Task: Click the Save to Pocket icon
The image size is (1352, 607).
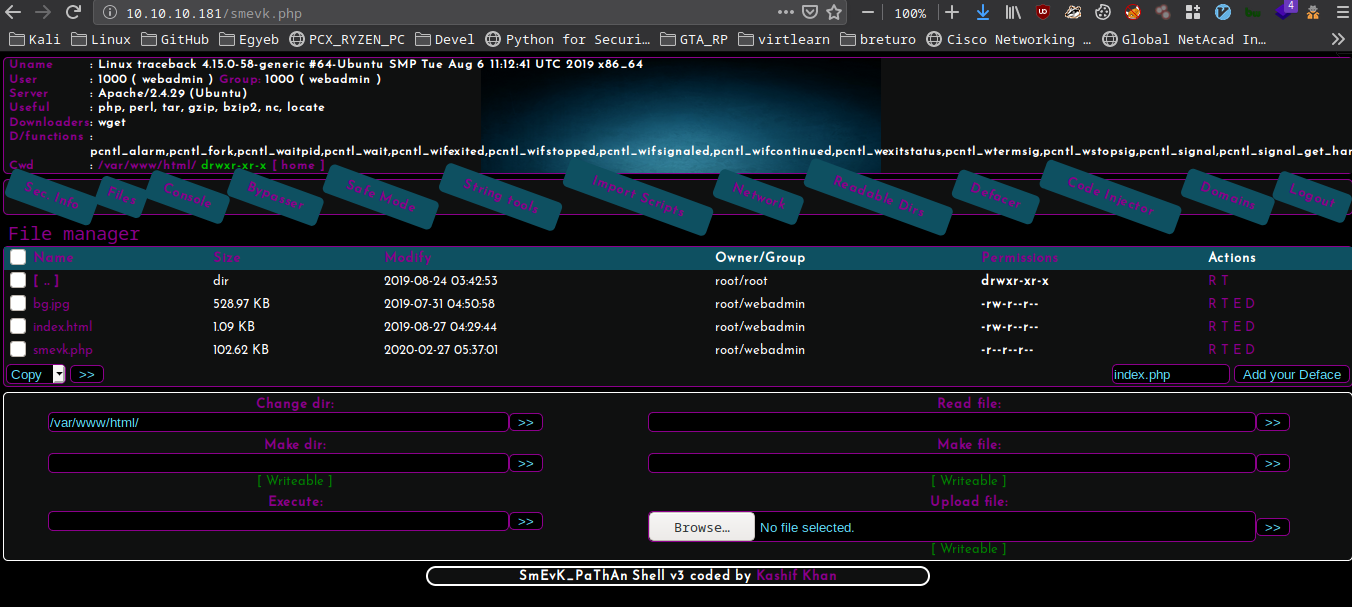Action: pyautogui.click(x=809, y=13)
